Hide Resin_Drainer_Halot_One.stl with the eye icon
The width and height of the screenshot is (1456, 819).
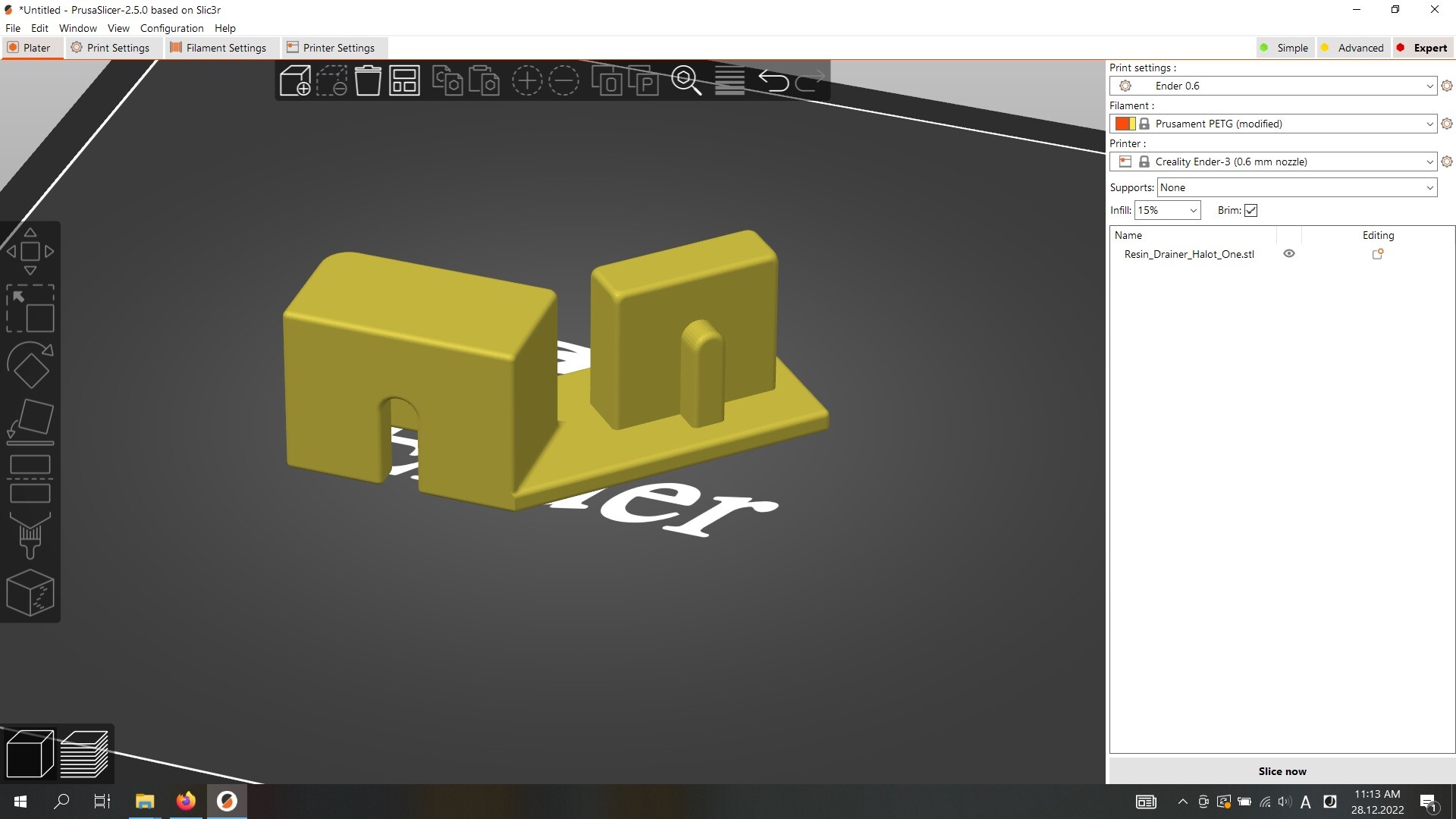click(1288, 254)
